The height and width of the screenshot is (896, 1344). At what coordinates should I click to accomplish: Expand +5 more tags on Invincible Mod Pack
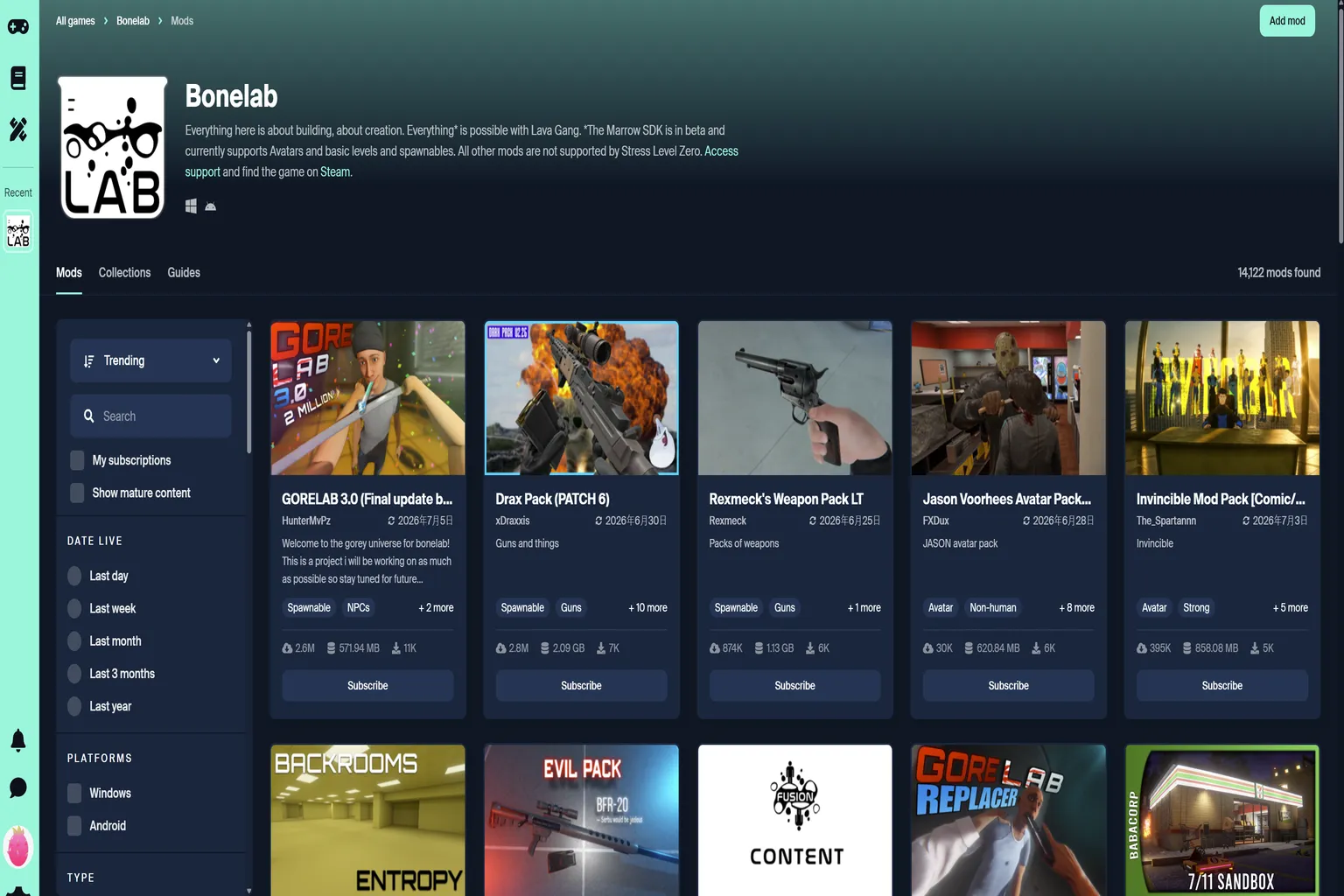coord(1291,608)
